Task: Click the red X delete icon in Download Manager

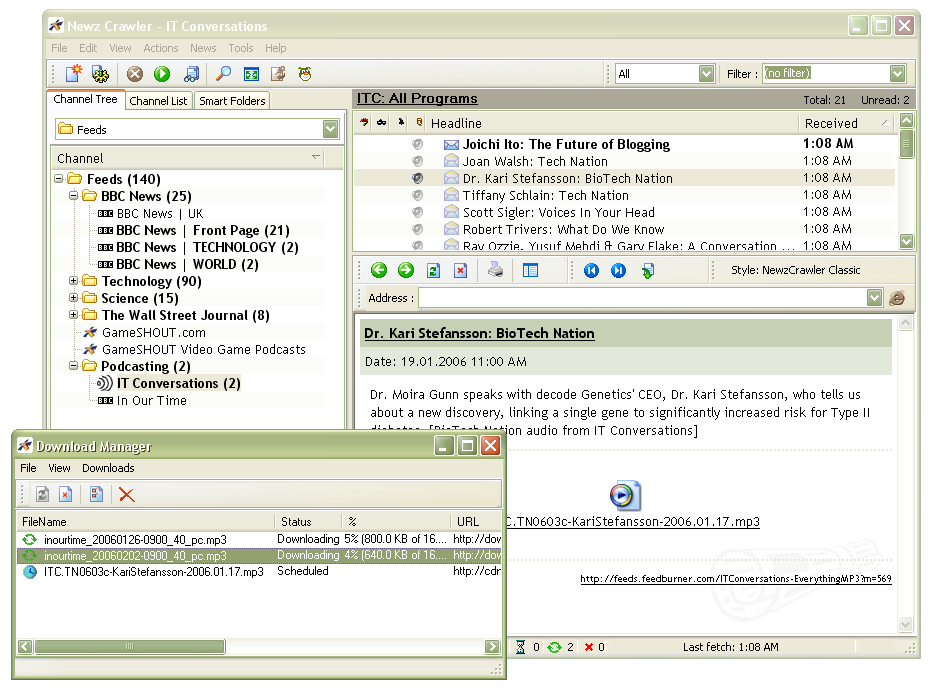Action: click(127, 494)
